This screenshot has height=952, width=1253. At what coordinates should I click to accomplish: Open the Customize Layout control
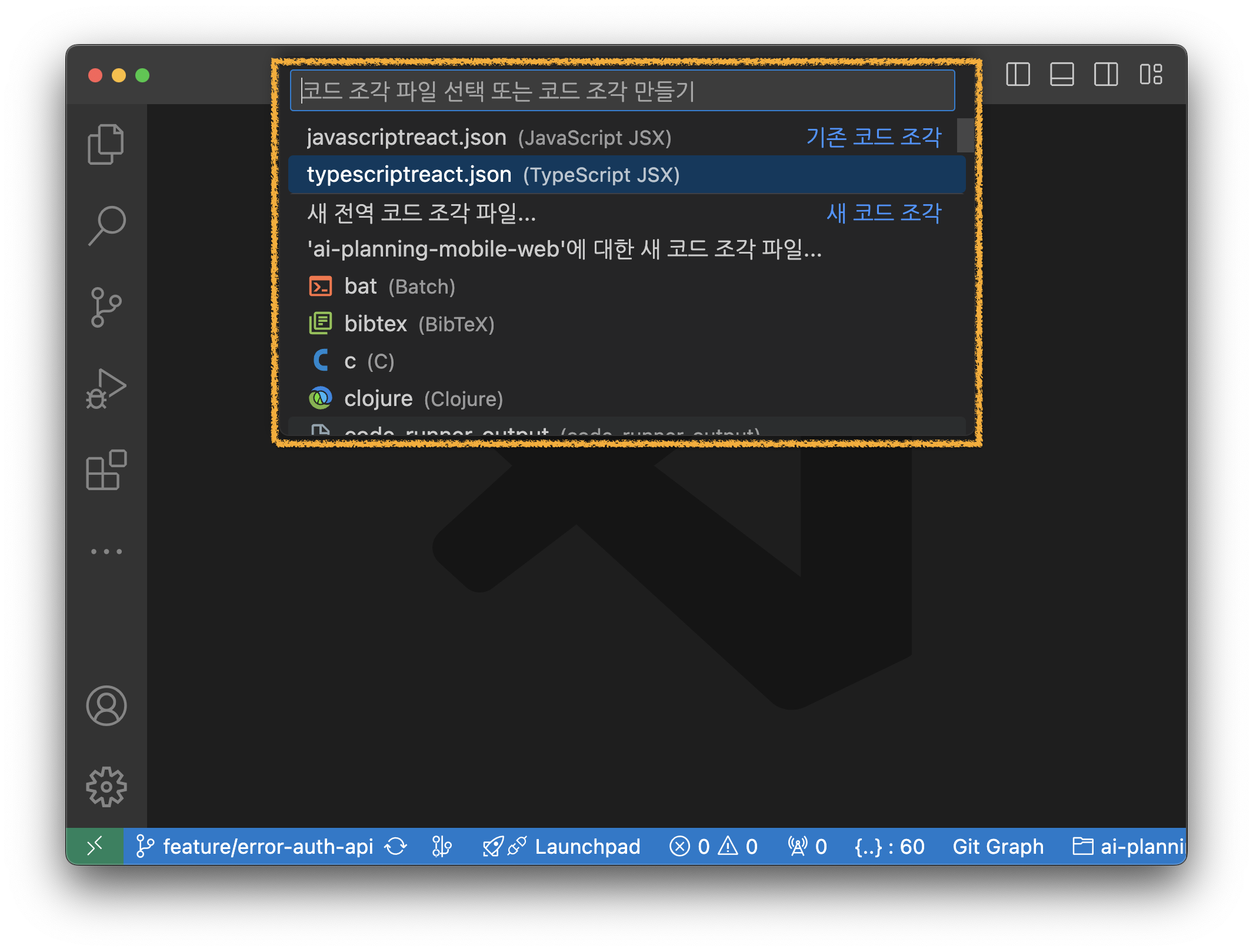click(1151, 75)
